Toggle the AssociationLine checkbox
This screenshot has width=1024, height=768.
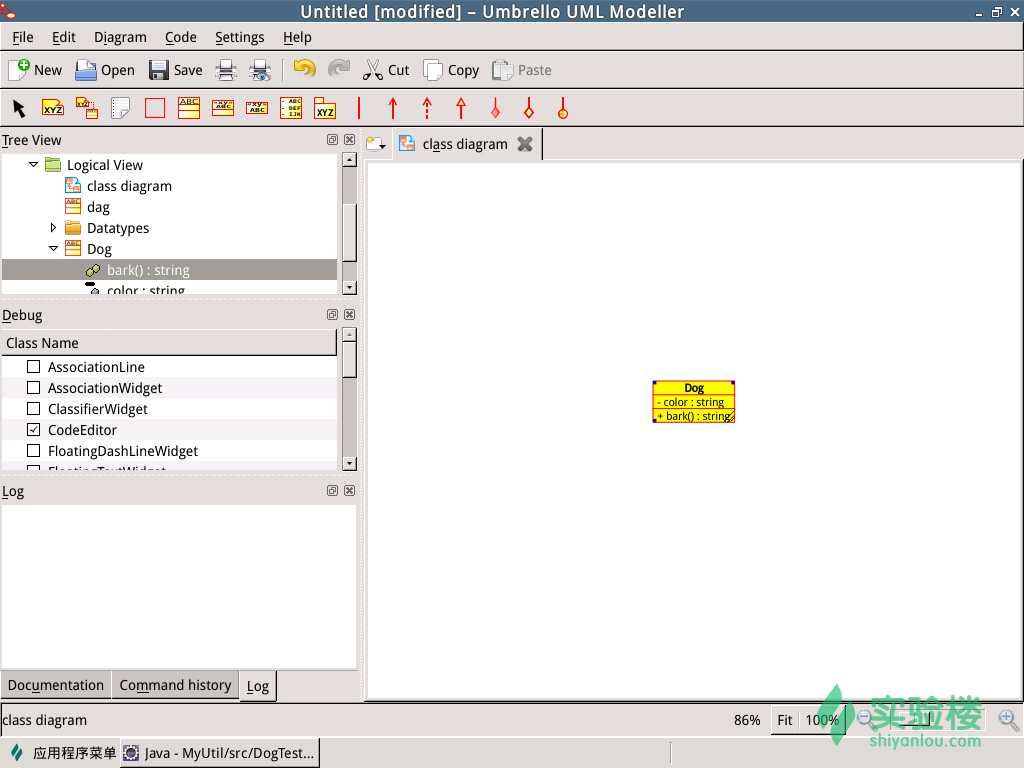tap(33, 366)
